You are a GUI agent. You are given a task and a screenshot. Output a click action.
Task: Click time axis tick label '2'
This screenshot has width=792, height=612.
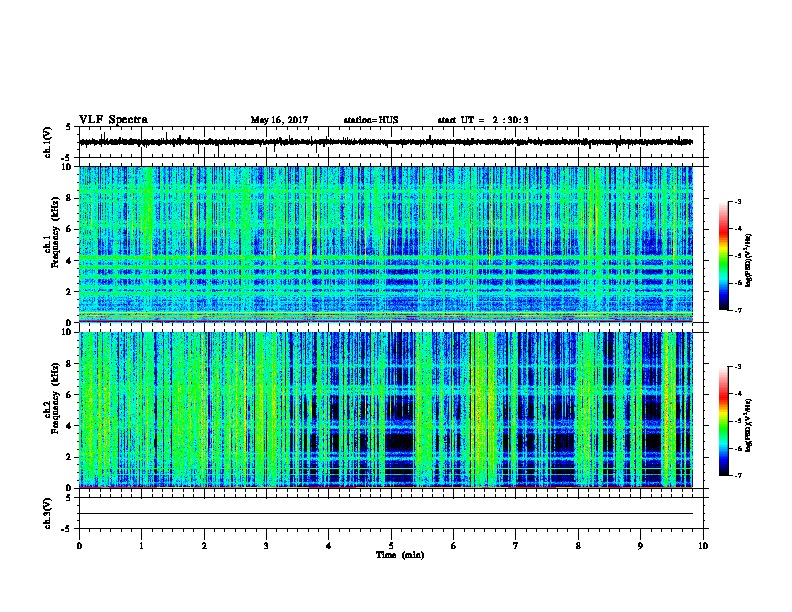coord(204,546)
